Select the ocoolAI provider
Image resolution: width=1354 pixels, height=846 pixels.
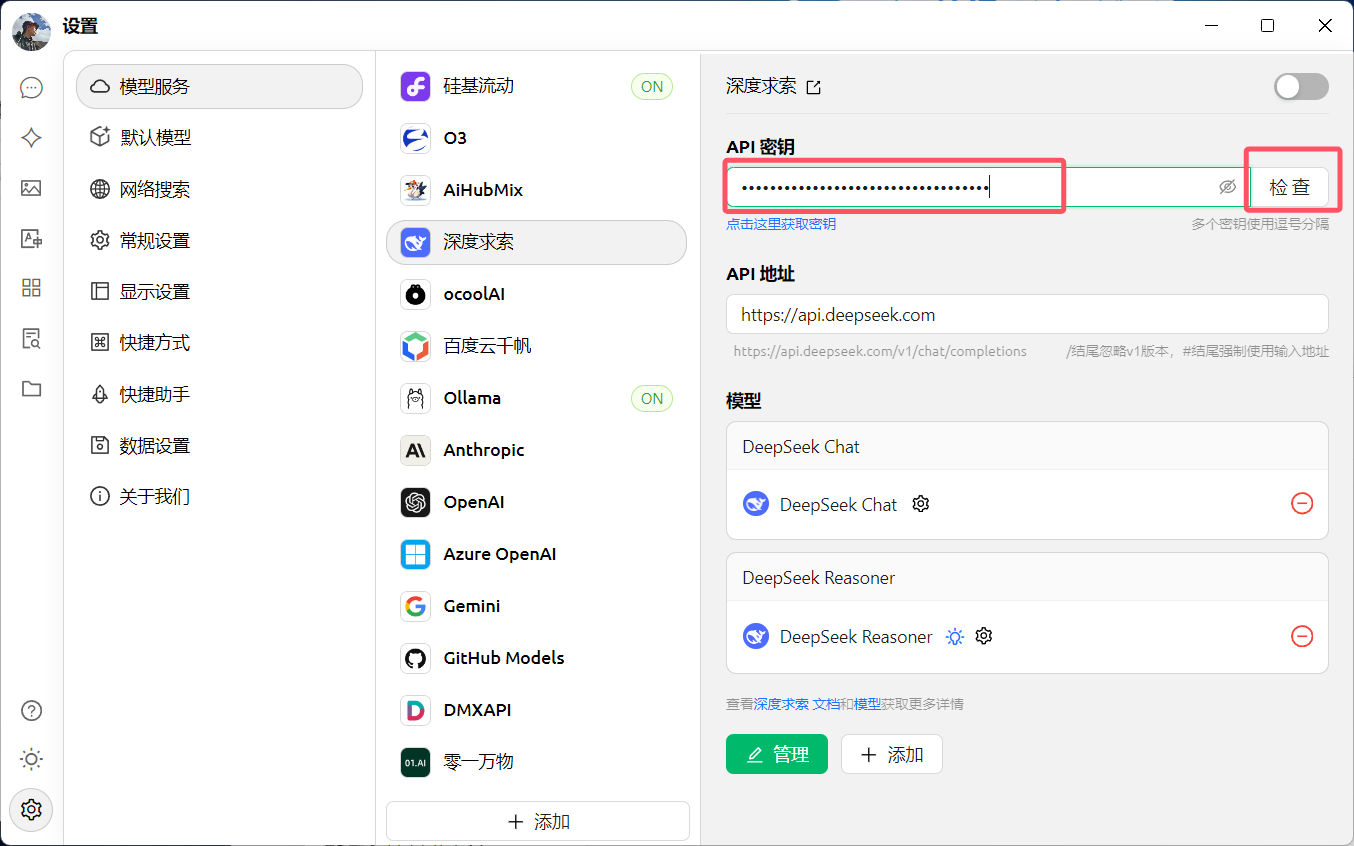click(537, 294)
